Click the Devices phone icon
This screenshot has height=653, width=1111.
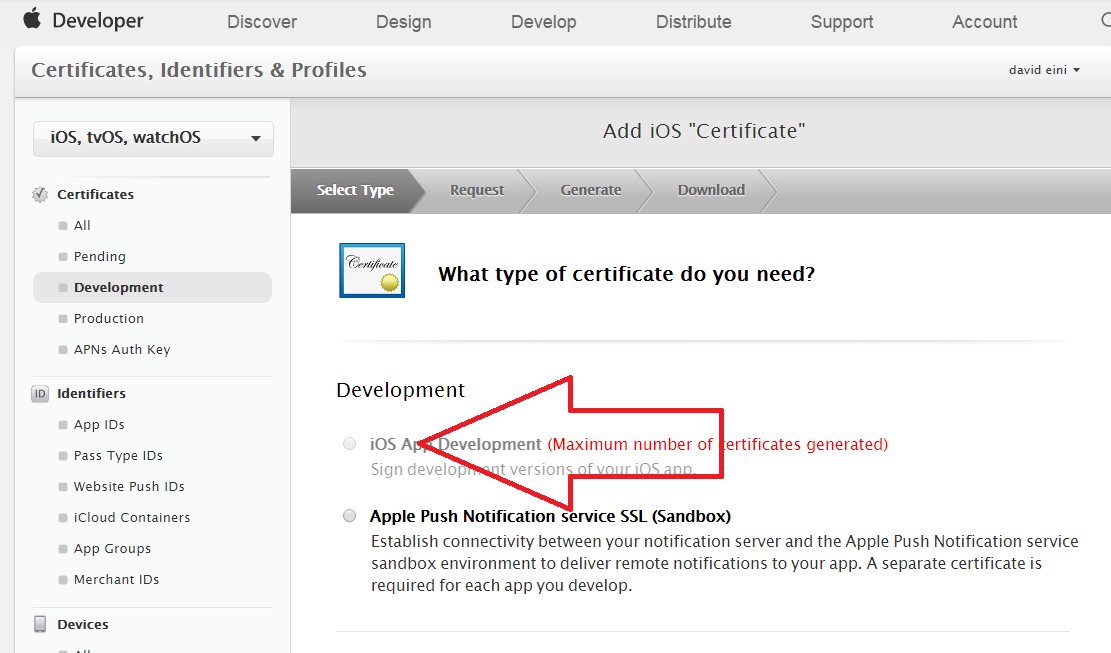40,624
